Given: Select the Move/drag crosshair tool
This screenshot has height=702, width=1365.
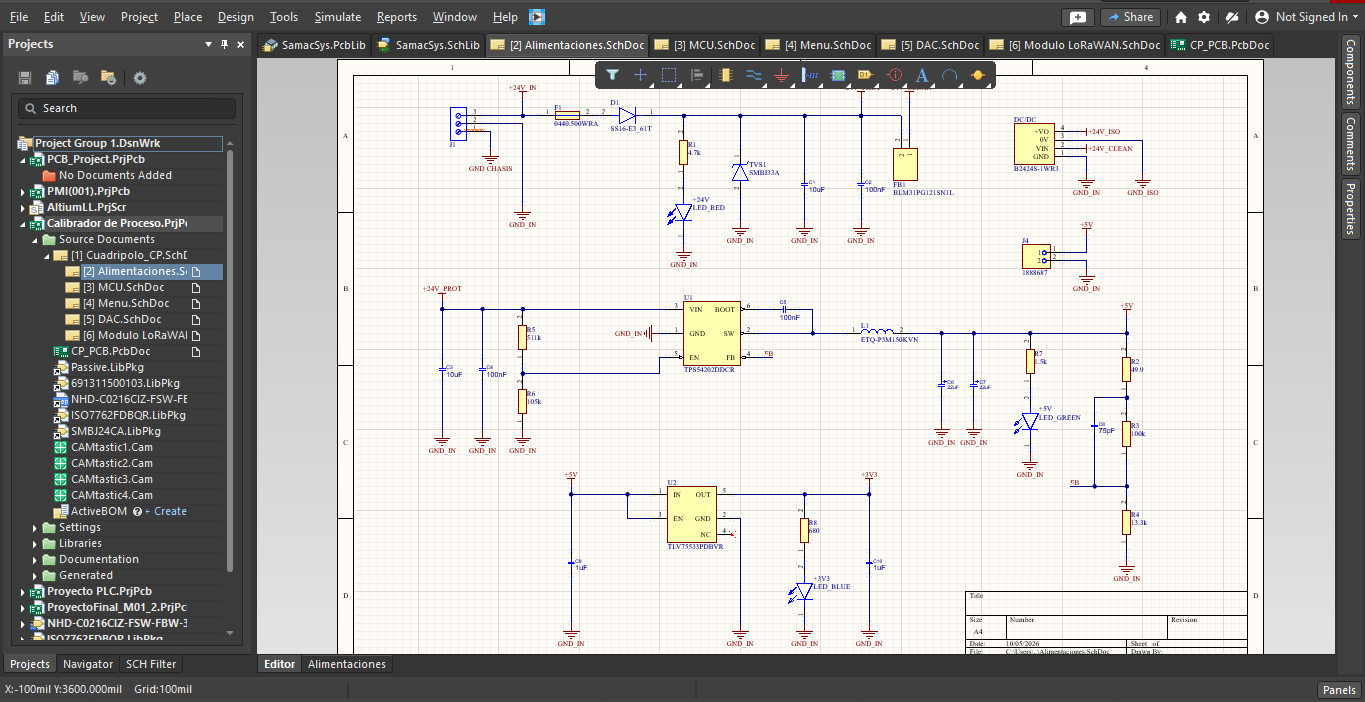Looking at the screenshot, I should click(641, 75).
